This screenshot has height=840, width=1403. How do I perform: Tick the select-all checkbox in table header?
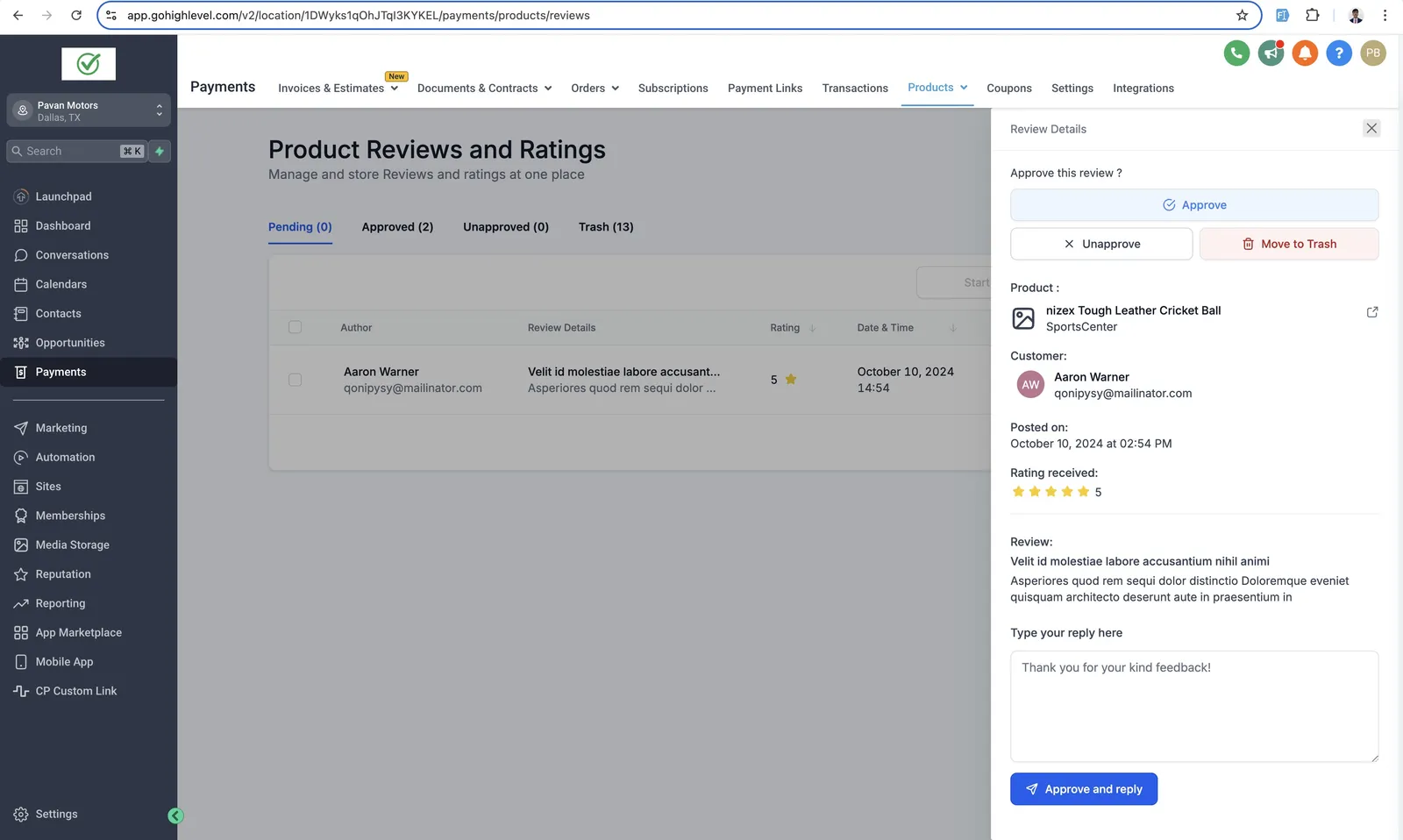pos(295,327)
